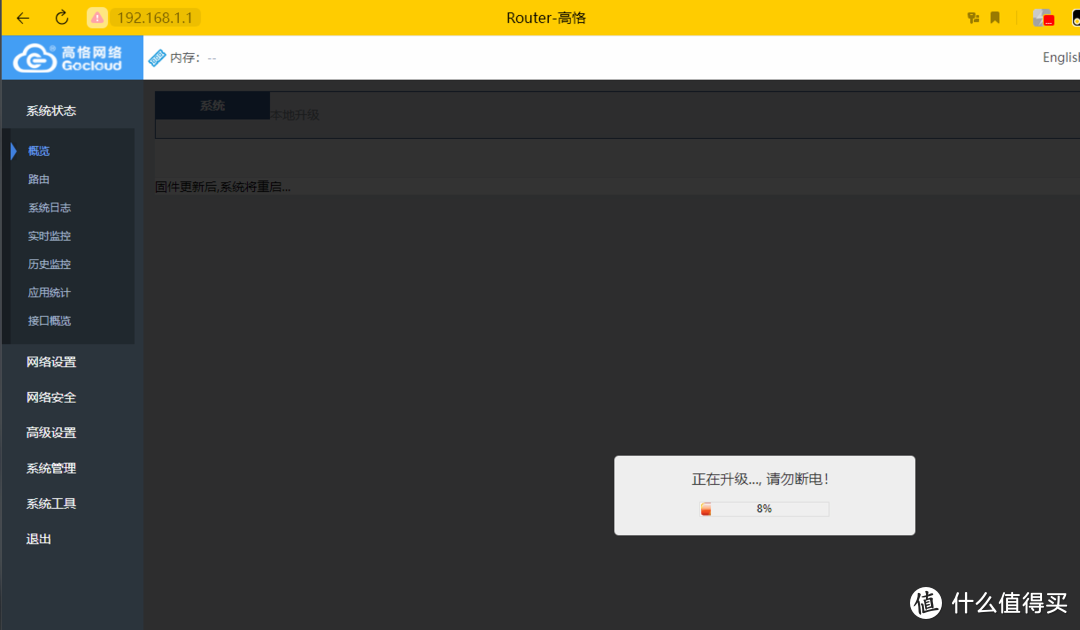Click 退出 to log out
The height and width of the screenshot is (630, 1080).
tap(39, 539)
